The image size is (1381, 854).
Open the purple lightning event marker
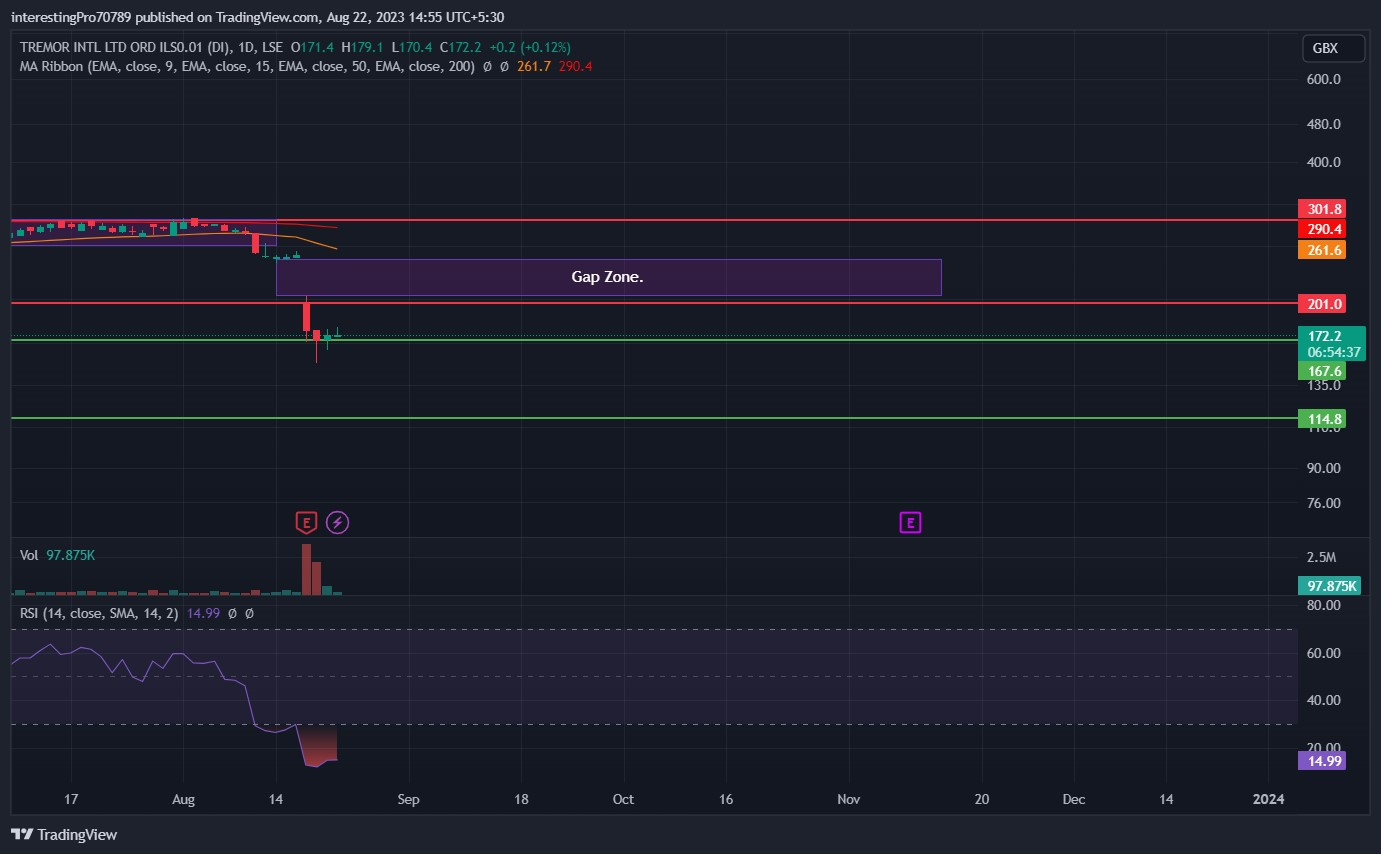pos(338,521)
